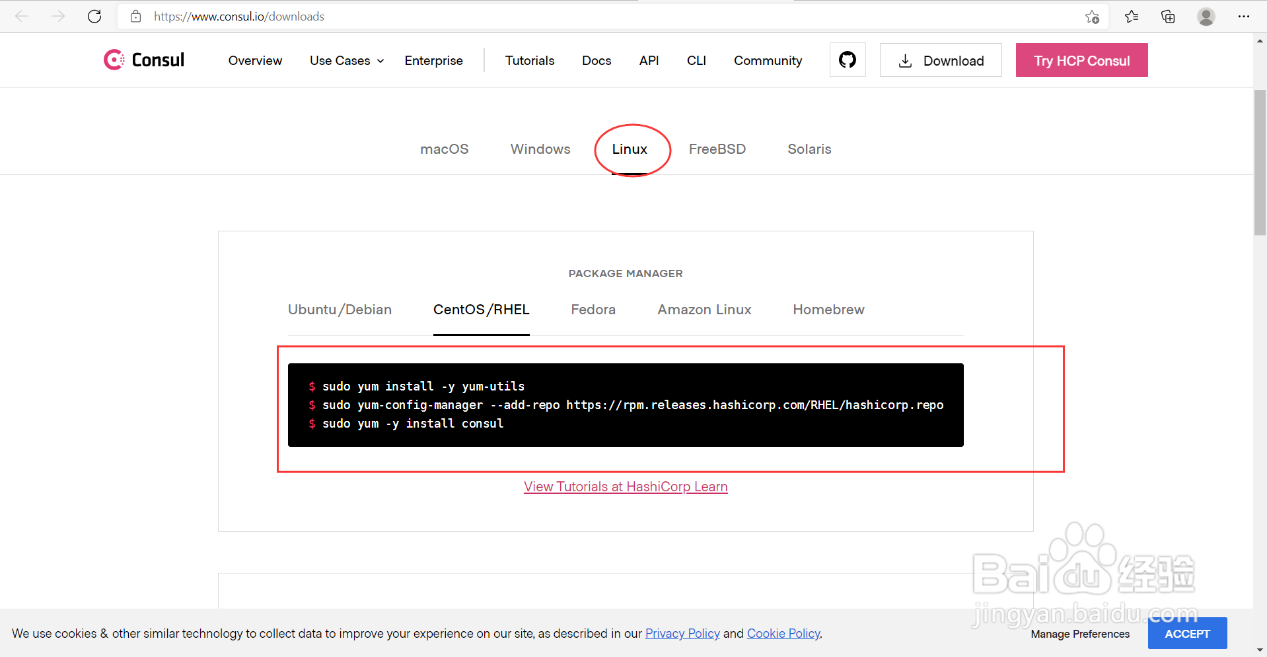Switch to Amazon Linux package tab

point(704,310)
